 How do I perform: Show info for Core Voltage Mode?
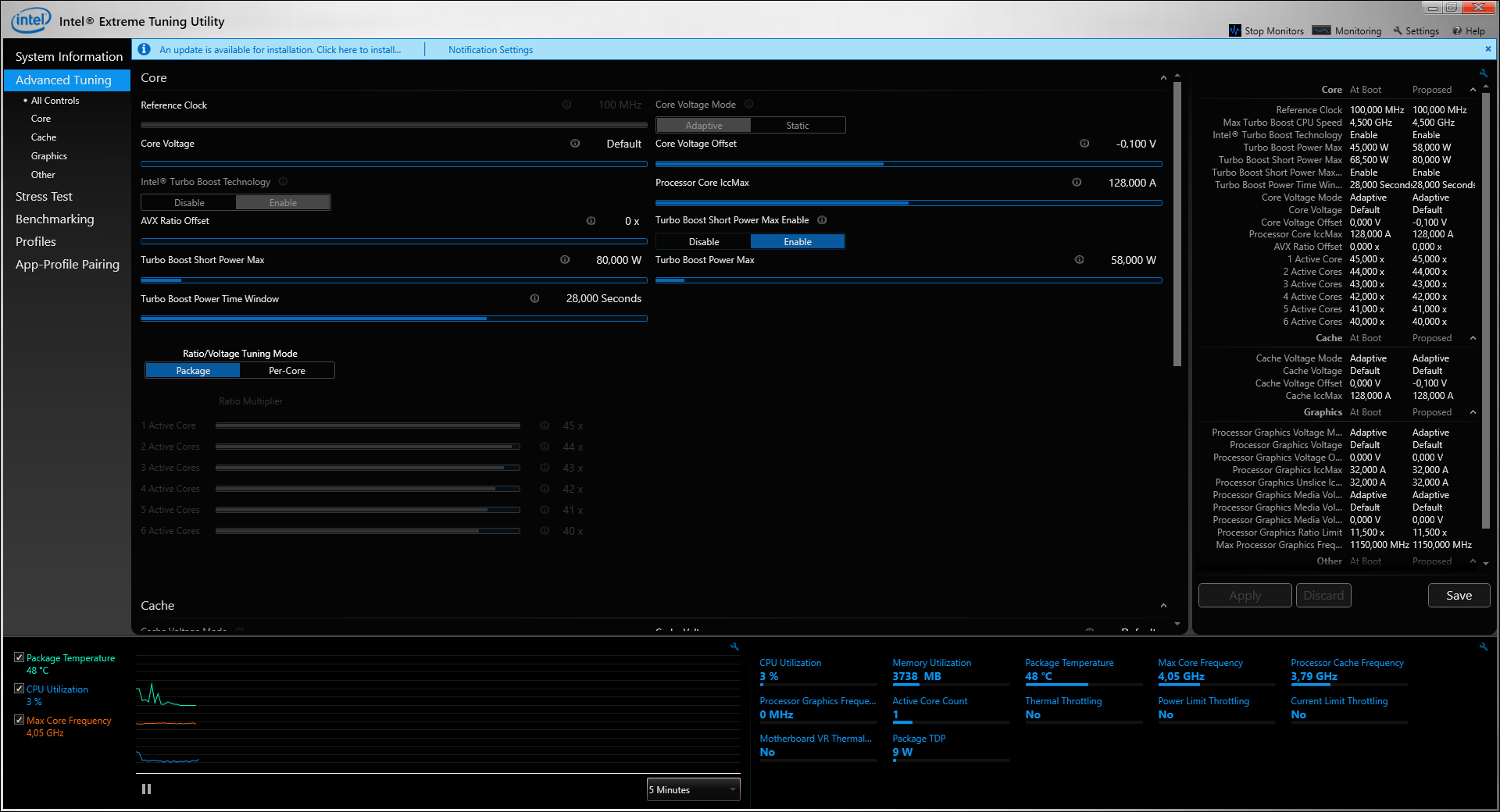click(748, 105)
